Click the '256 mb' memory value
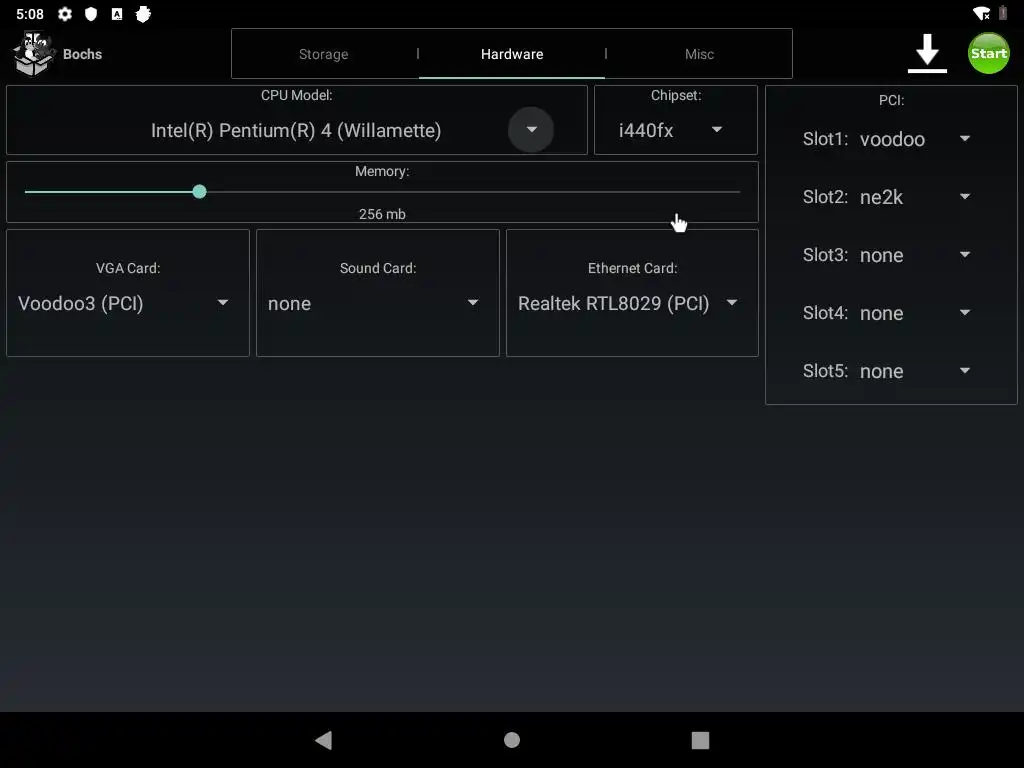This screenshot has width=1024, height=768. pyautogui.click(x=382, y=214)
